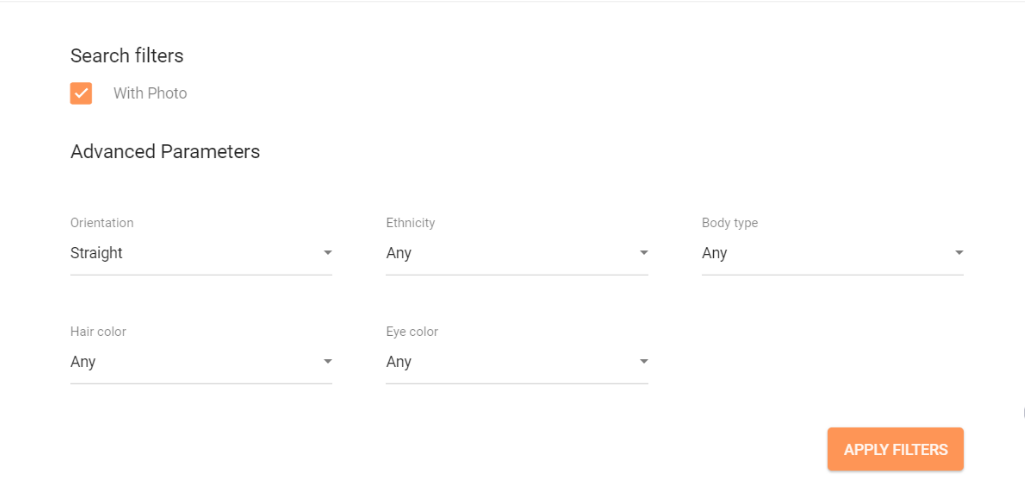
Task: Open the Ethnicity dropdown field
Action: pyautogui.click(x=506, y=253)
